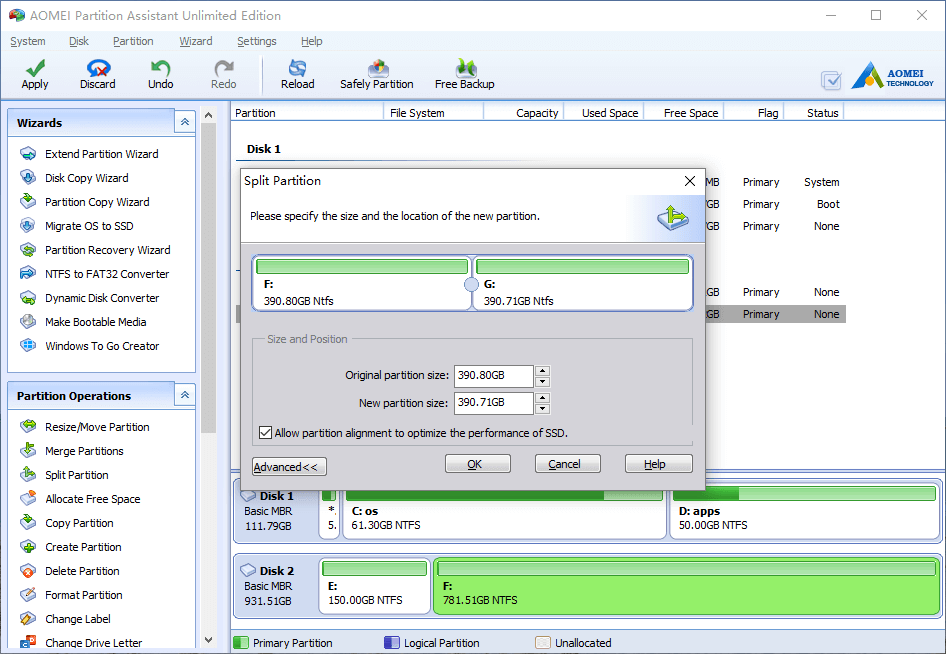Image resolution: width=946 pixels, height=654 pixels.
Task: Choose Migrate OS to SSD
Action: point(89,226)
